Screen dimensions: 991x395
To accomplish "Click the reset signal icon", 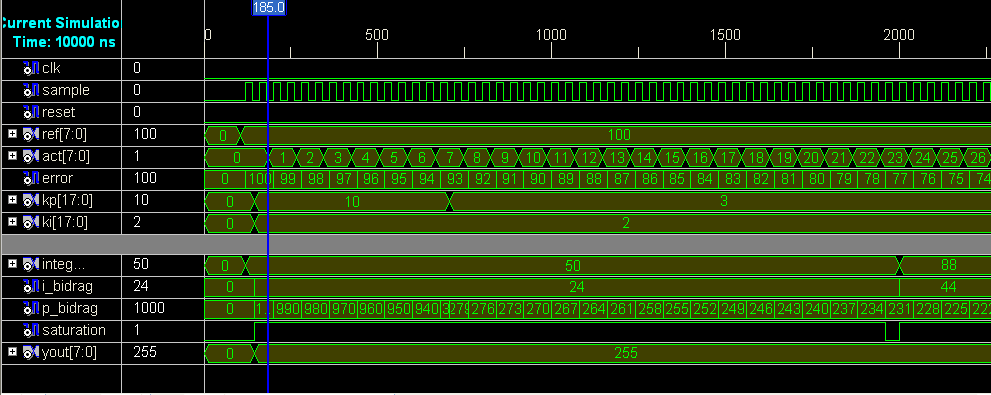I will click(30, 112).
